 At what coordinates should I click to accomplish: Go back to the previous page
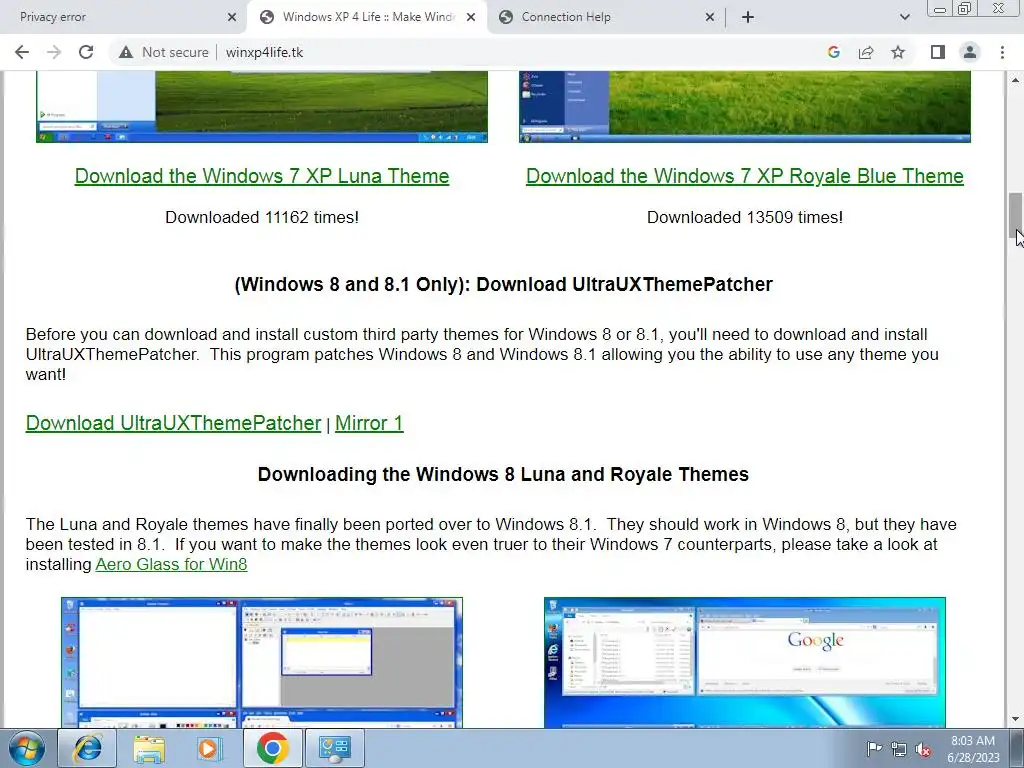point(22,52)
